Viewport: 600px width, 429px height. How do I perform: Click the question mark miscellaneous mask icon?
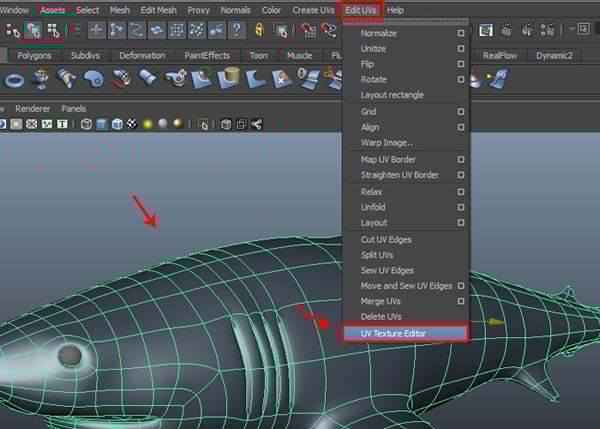tap(237, 30)
